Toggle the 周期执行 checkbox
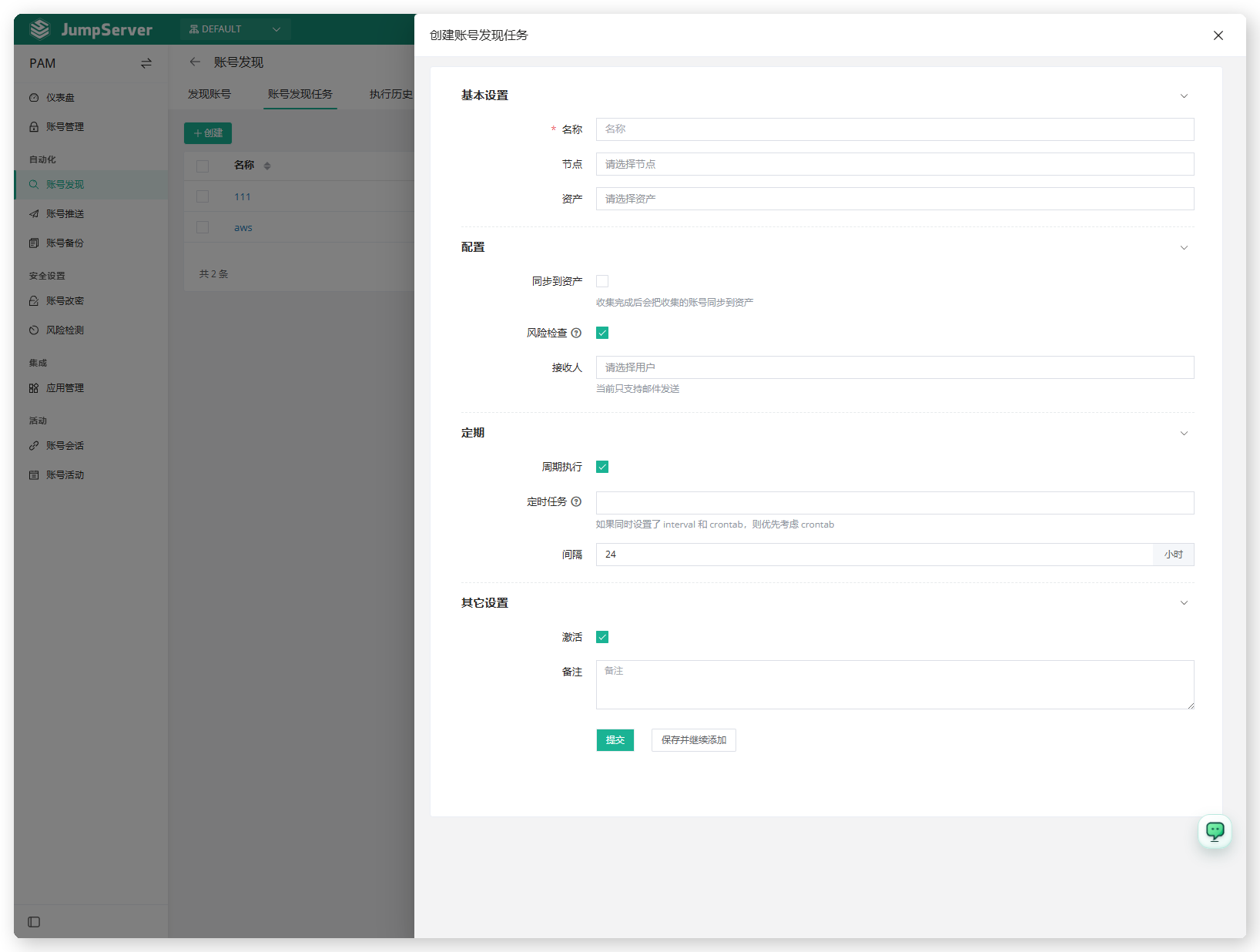1260x952 pixels. click(x=602, y=467)
